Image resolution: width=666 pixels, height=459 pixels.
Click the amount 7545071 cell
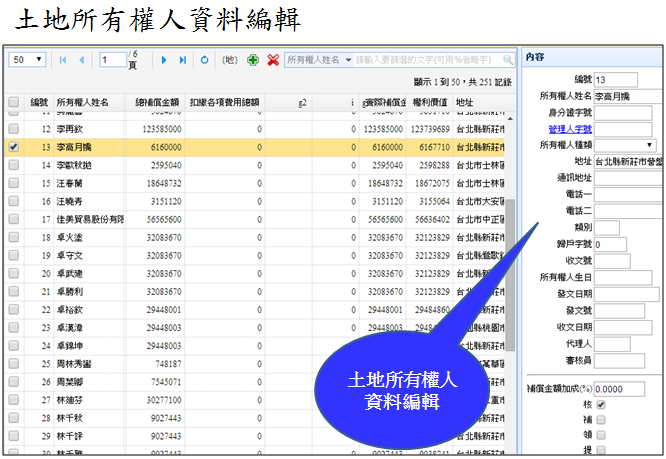click(166, 382)
